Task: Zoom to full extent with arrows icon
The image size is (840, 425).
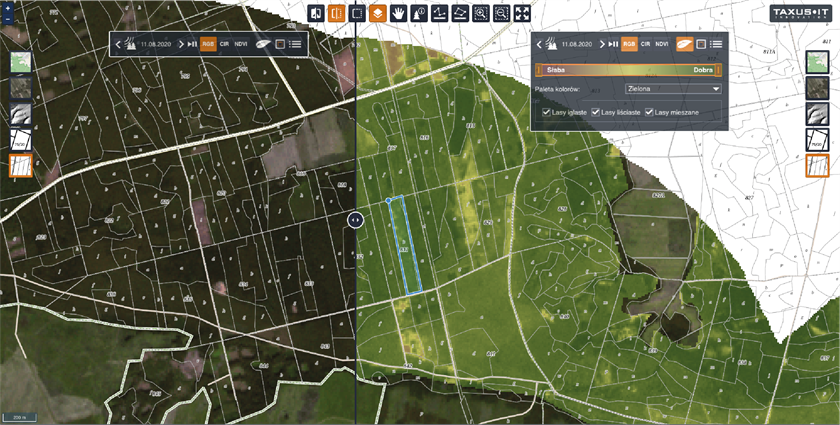Action: click(524, 13)
